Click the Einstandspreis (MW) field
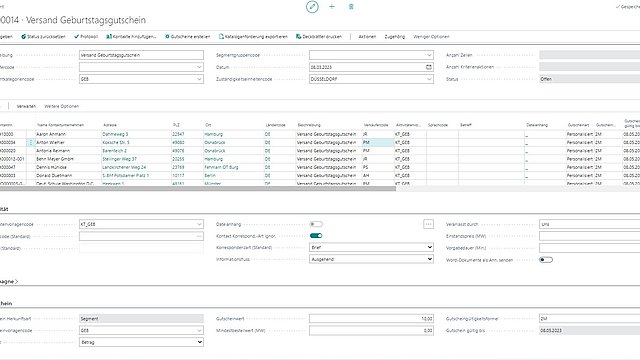The height and width of the screenshot is (360, 640). pyautogui.click(x=589, y=236)
